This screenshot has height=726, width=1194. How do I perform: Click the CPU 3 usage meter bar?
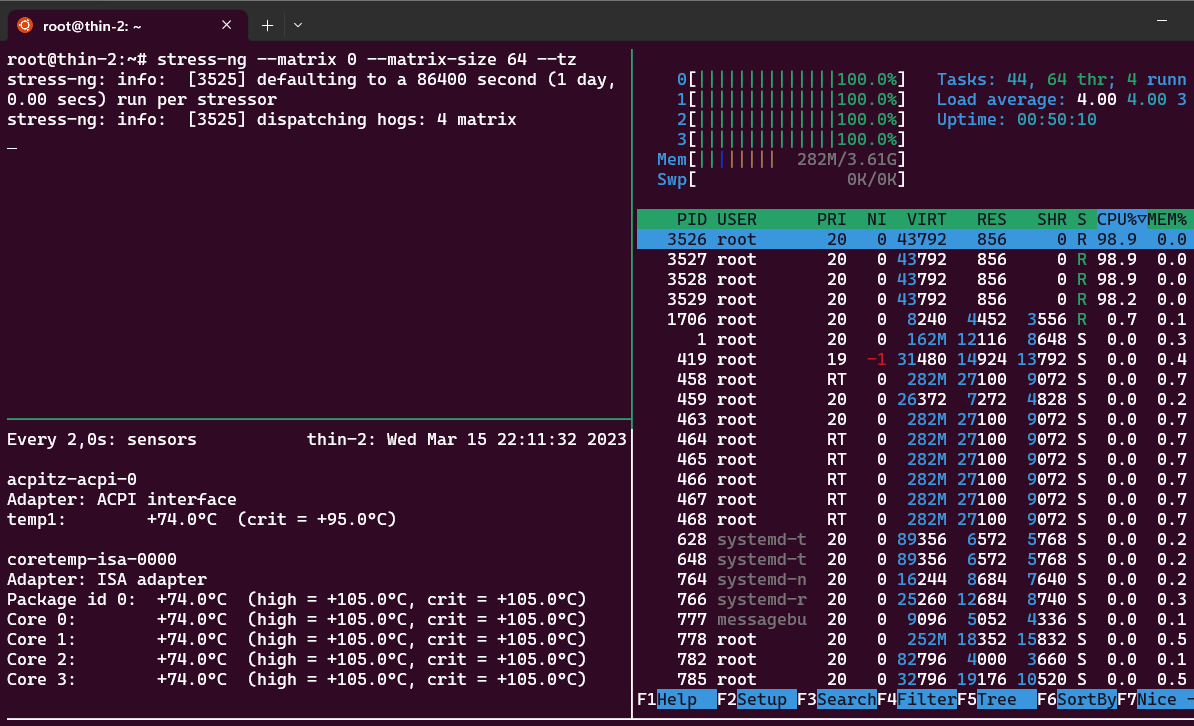(x=791, y=139)
